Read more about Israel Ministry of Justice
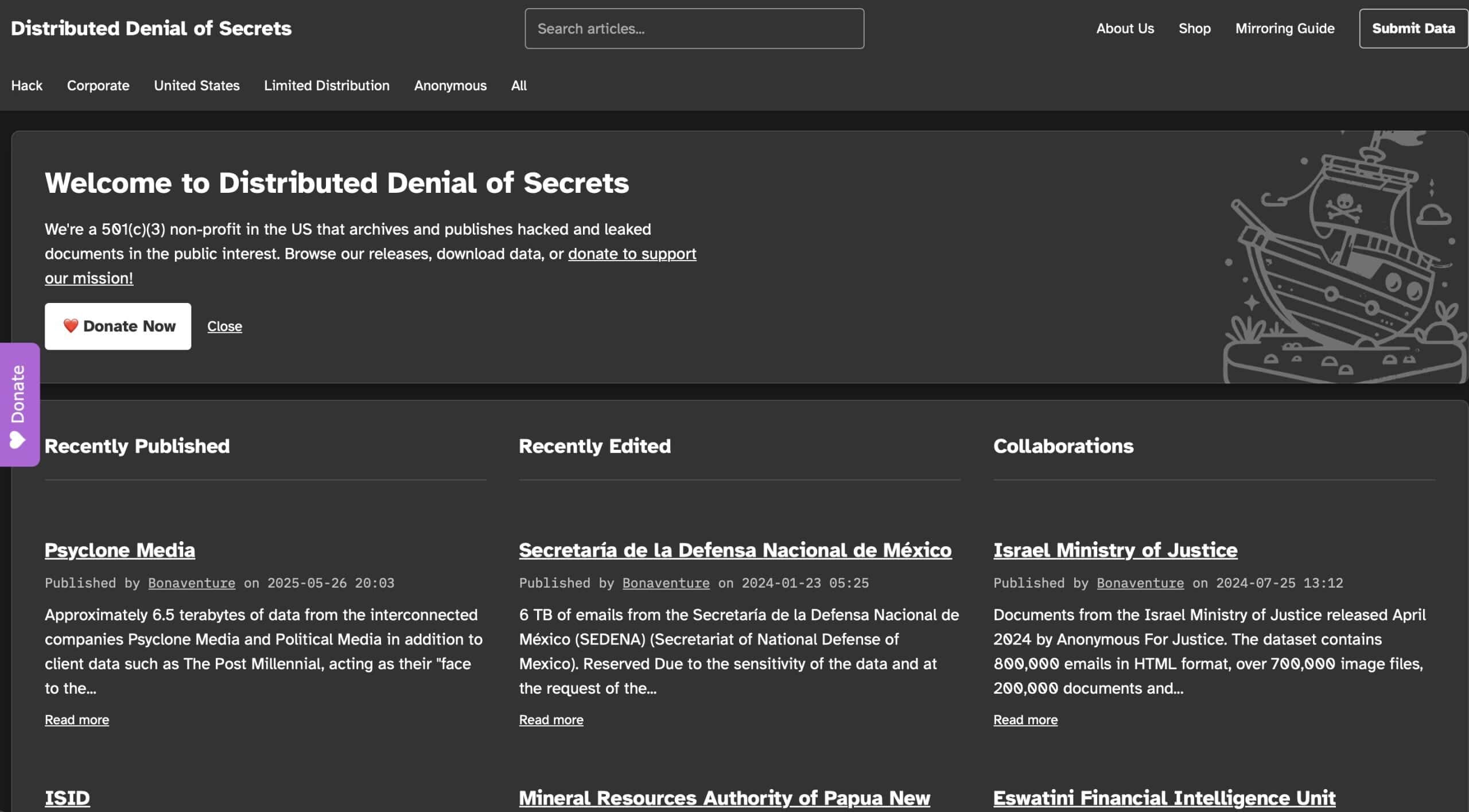The height and width of the screenshot is (812, 1469). (1025, 720)
